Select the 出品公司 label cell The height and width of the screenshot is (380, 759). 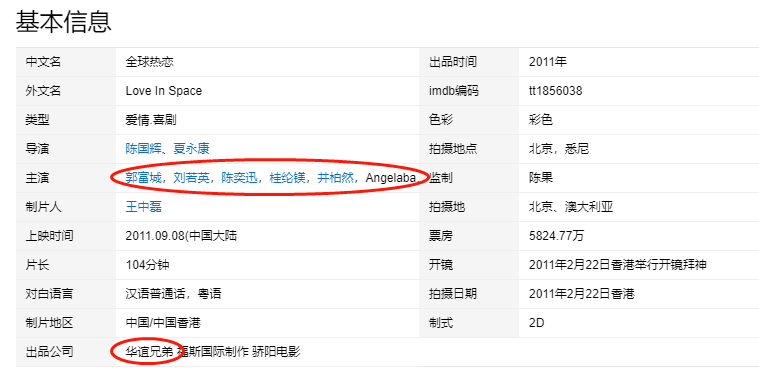click(x=66, y=352)
